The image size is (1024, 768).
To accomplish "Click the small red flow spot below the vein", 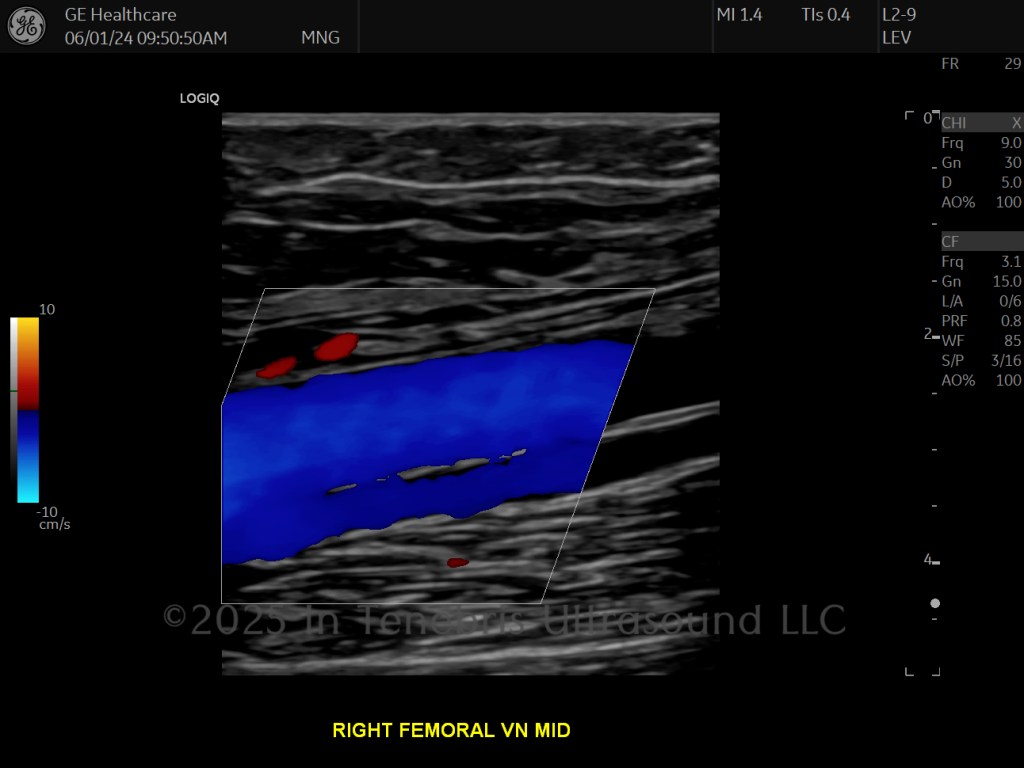I will tap(457, 562).
